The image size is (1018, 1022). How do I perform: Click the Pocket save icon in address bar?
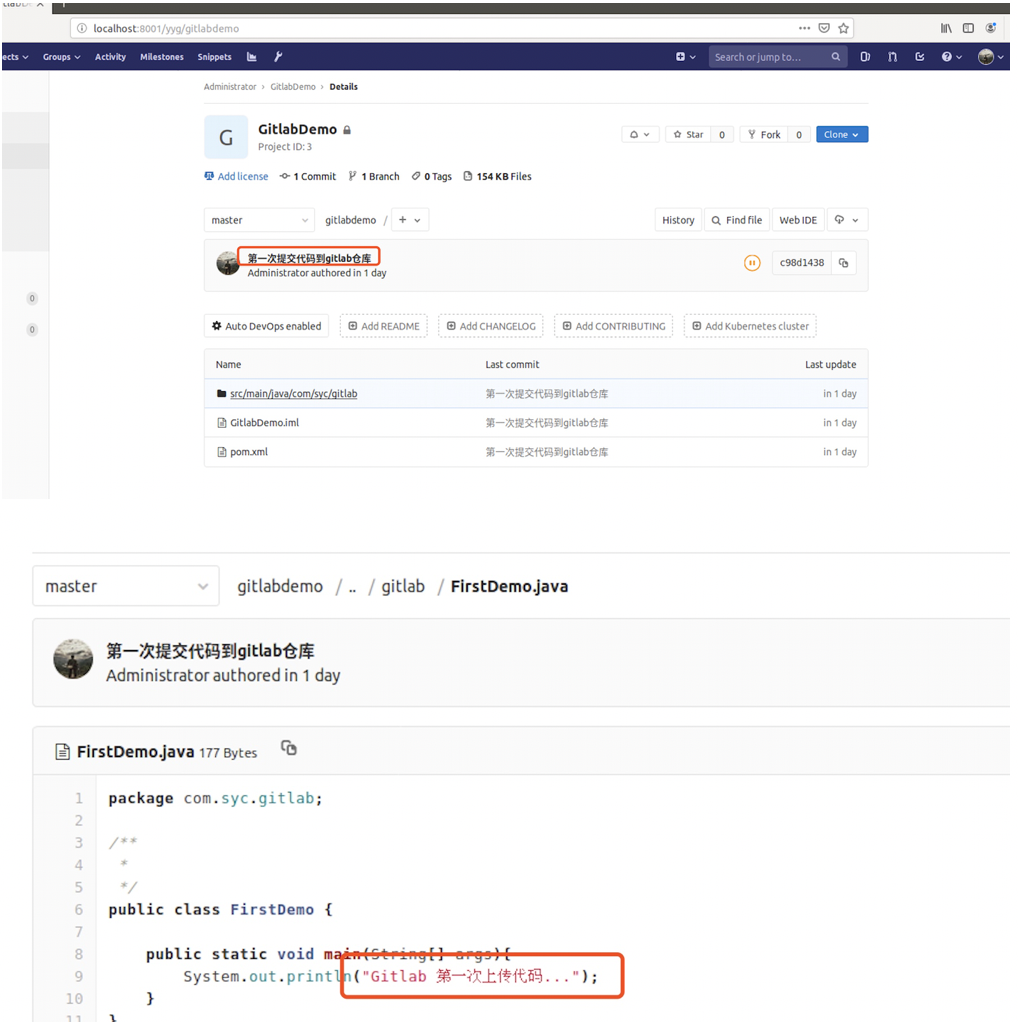click(824, 28)
